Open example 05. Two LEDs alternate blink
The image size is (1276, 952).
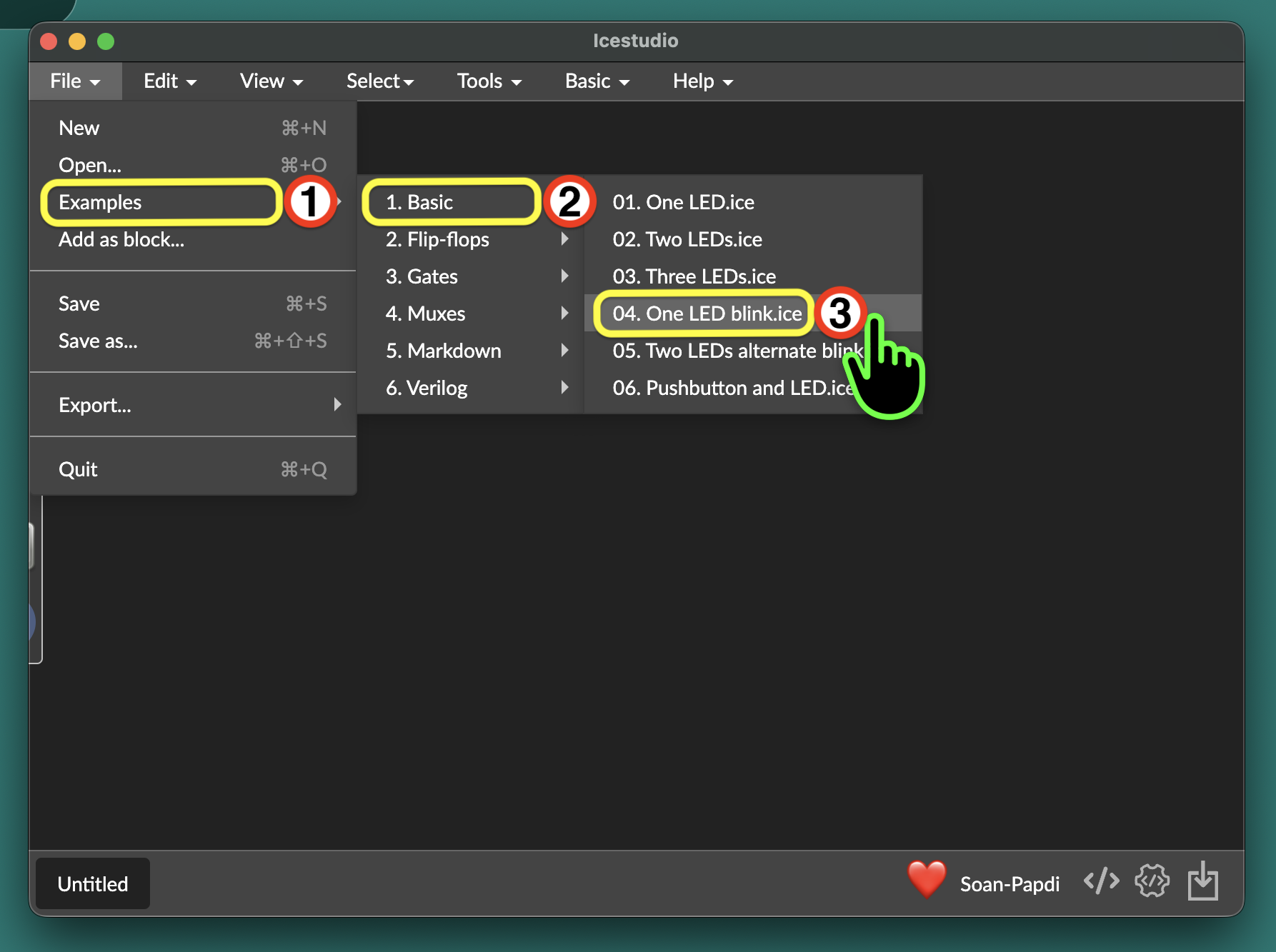click(x=753, y=351)
